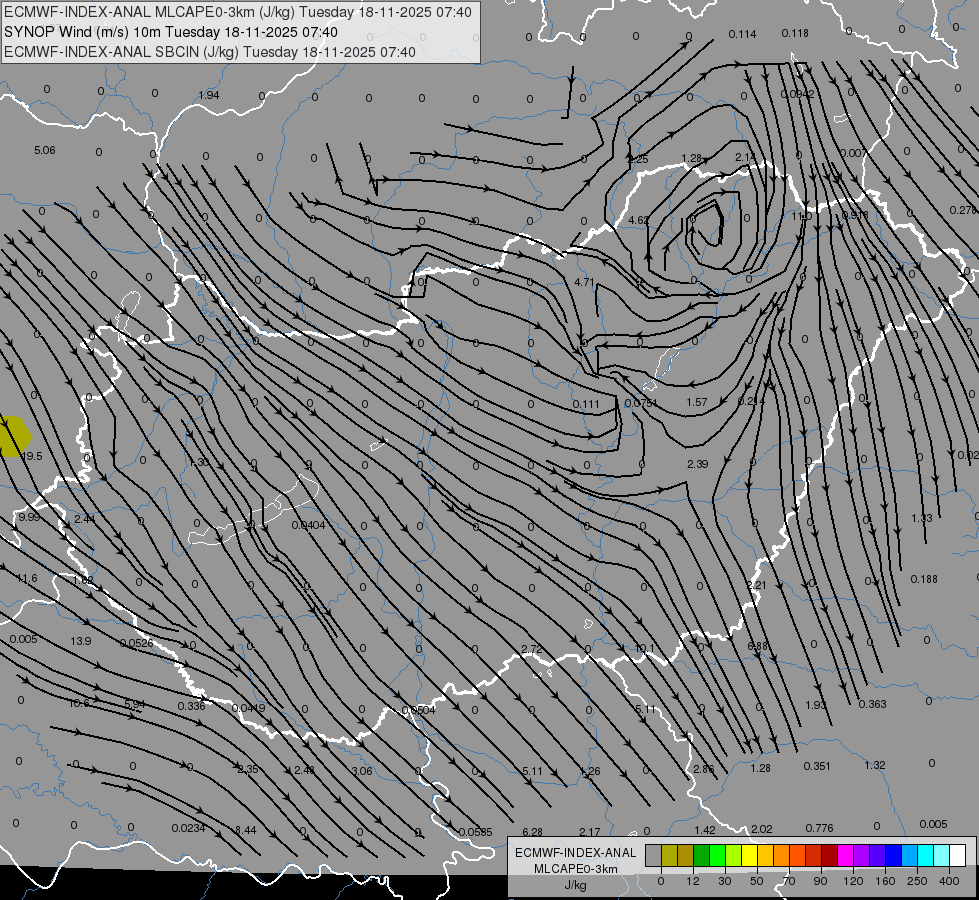The width and height of the screenshot is (979, 900).
Task: Click the grid value 0.111
Action: click(586, 404)
